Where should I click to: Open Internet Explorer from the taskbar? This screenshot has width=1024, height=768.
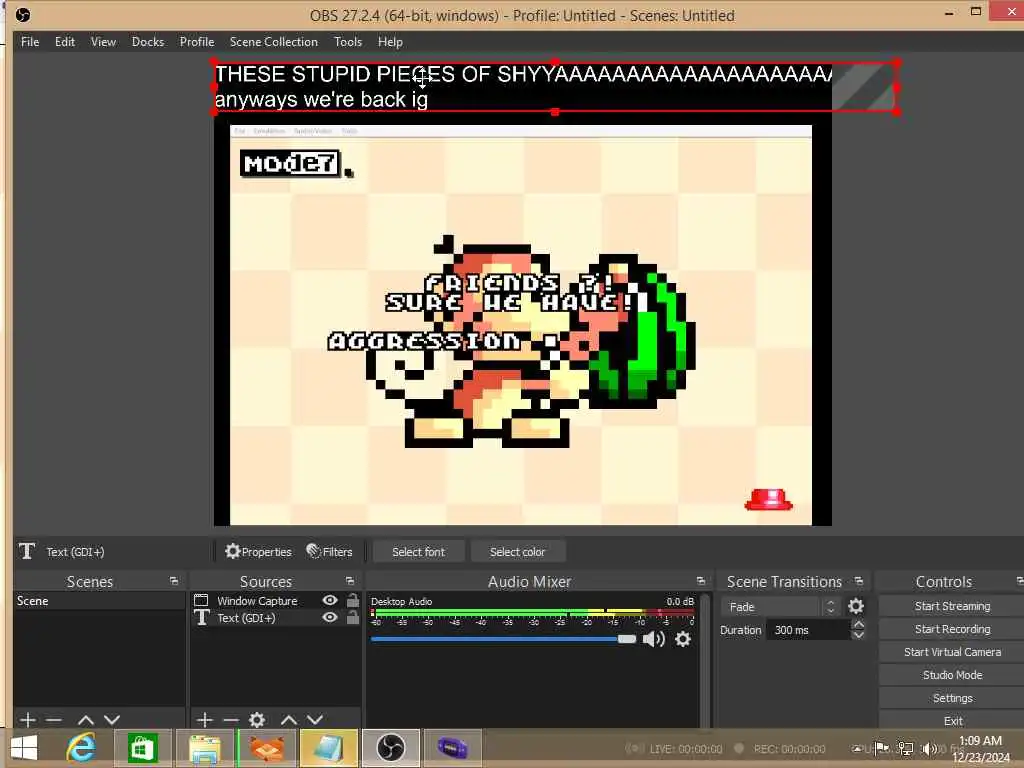tap(82, 748)
